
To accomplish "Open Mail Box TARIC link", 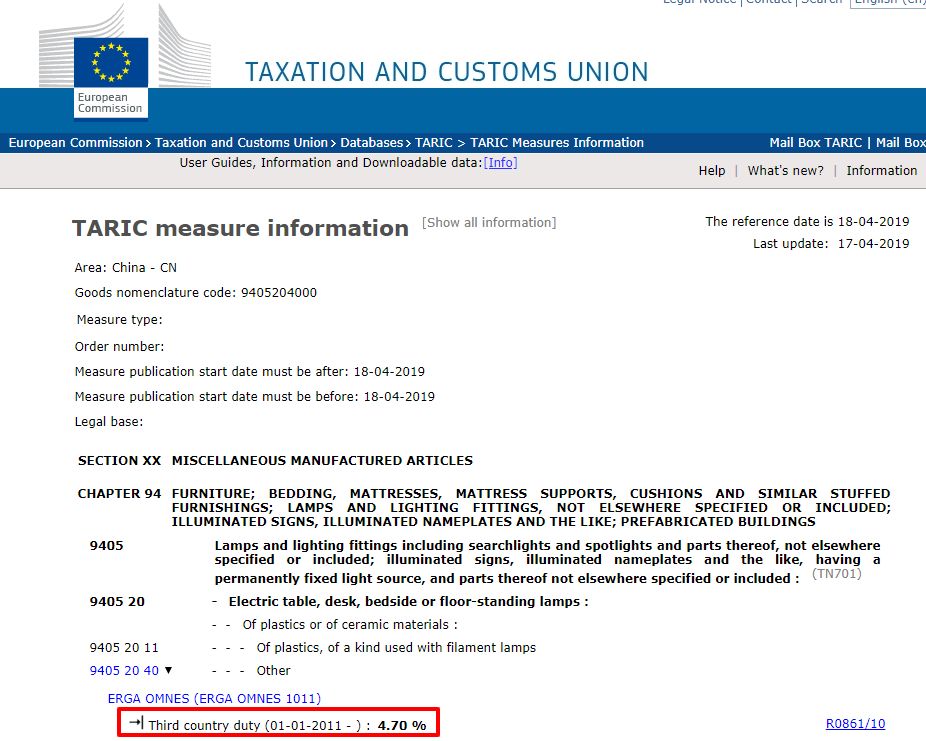I will [816, 143].
